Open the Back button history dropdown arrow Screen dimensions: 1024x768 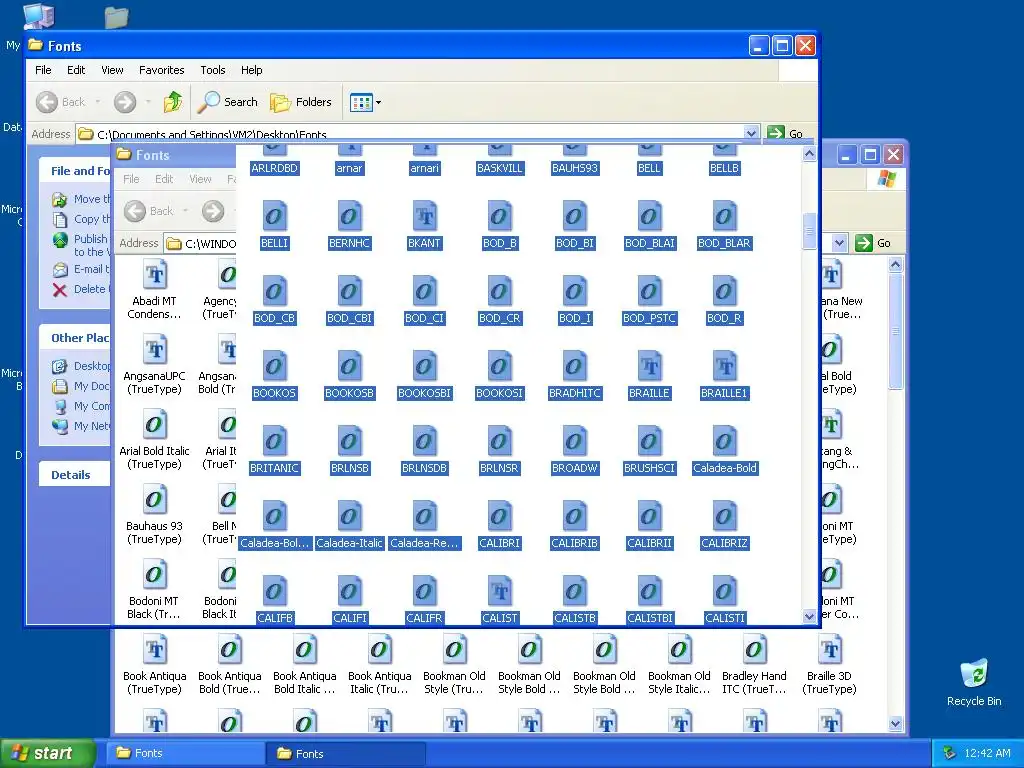click(x=98, y=102)
